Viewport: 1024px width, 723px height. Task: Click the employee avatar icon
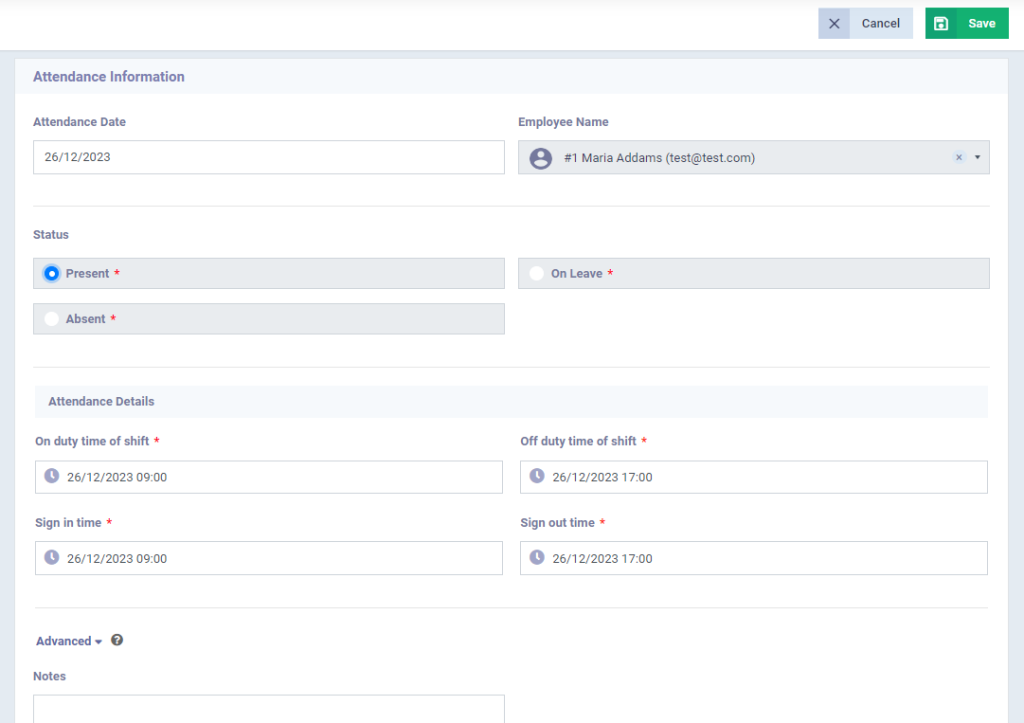tap(541, 158)
